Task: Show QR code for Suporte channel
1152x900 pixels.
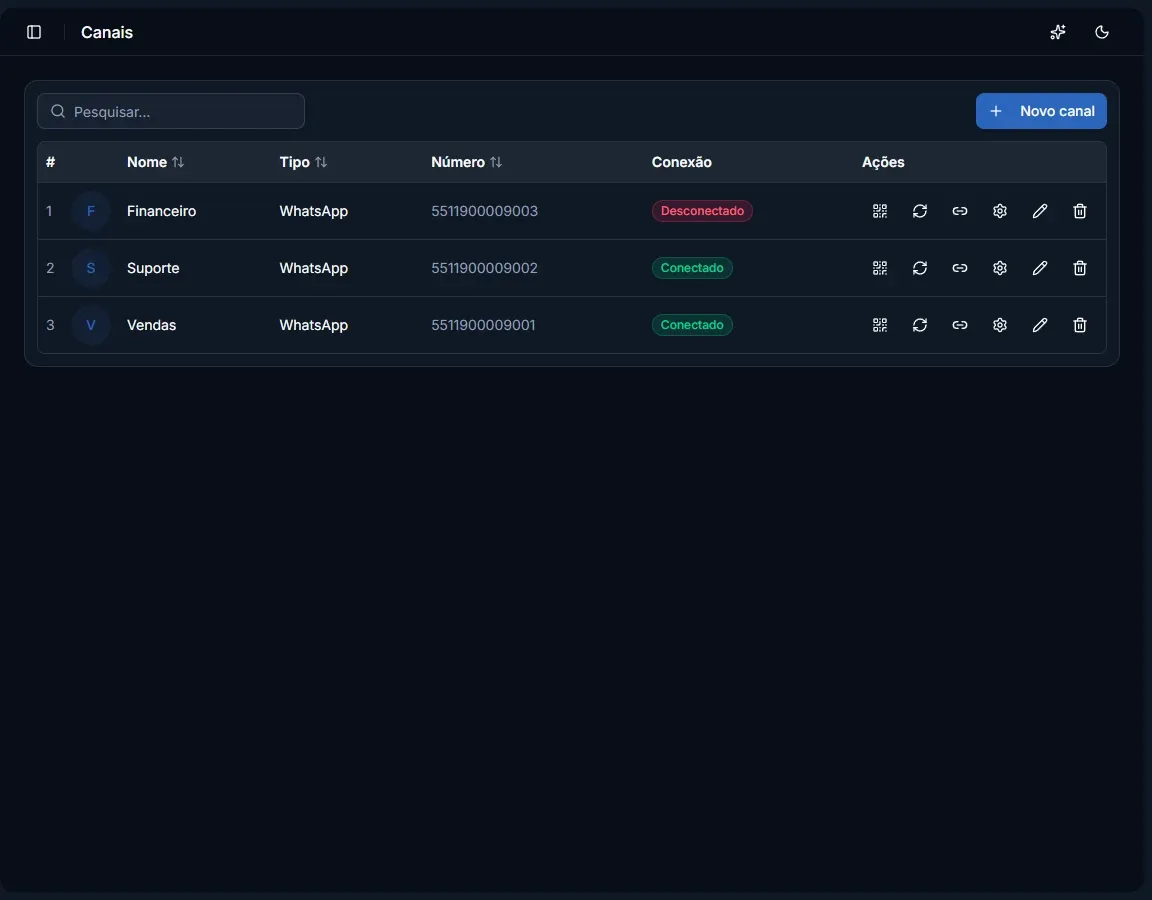Action: tap(879, 268)
